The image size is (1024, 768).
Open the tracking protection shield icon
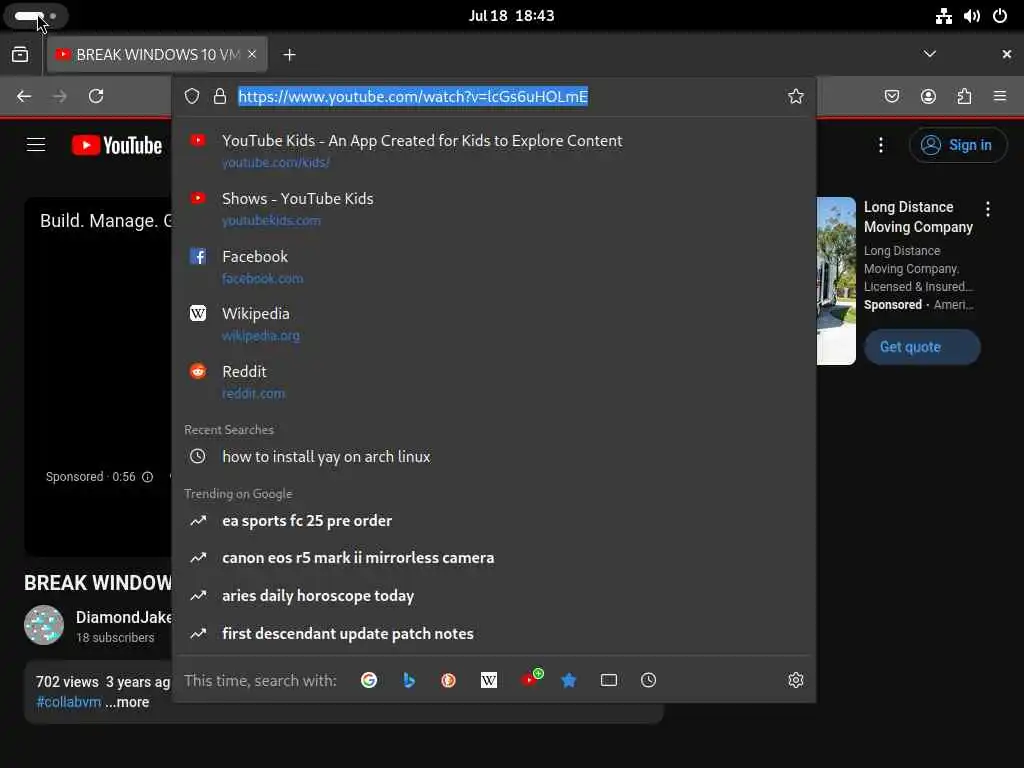[191, 97]
